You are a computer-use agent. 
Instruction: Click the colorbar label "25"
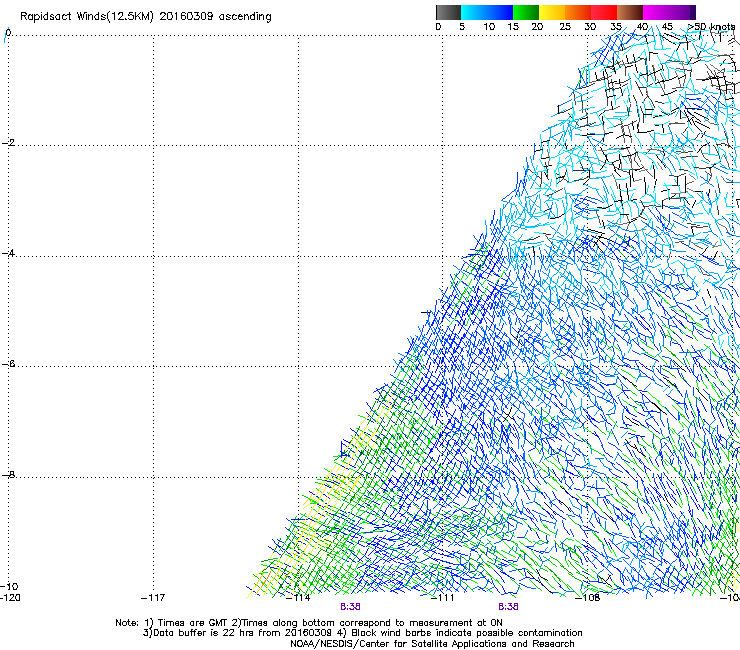click(x=565, y=26)
